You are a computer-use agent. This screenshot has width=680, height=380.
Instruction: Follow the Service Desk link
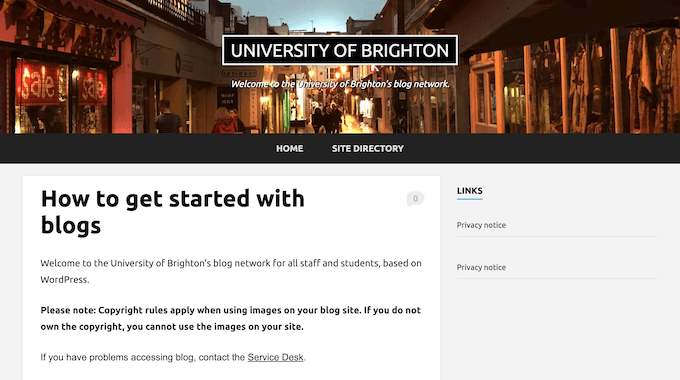click(x=275, y=357)
